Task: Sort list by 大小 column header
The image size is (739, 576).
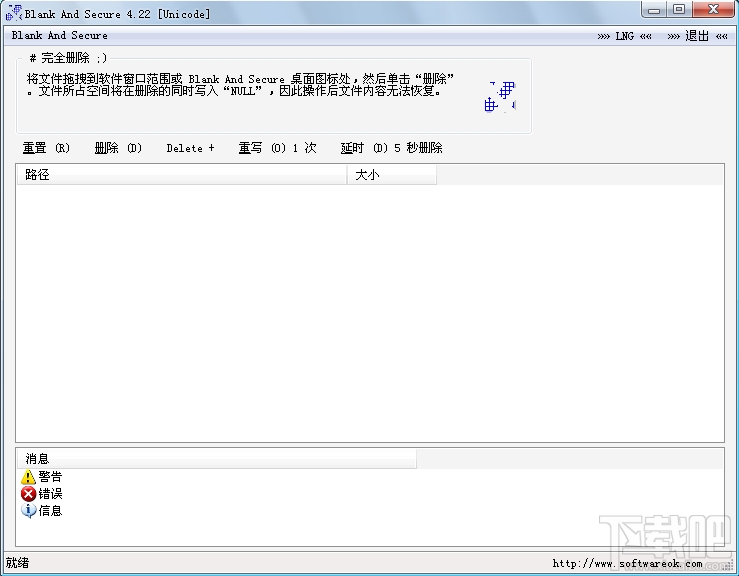Action: tap(392, 174)
